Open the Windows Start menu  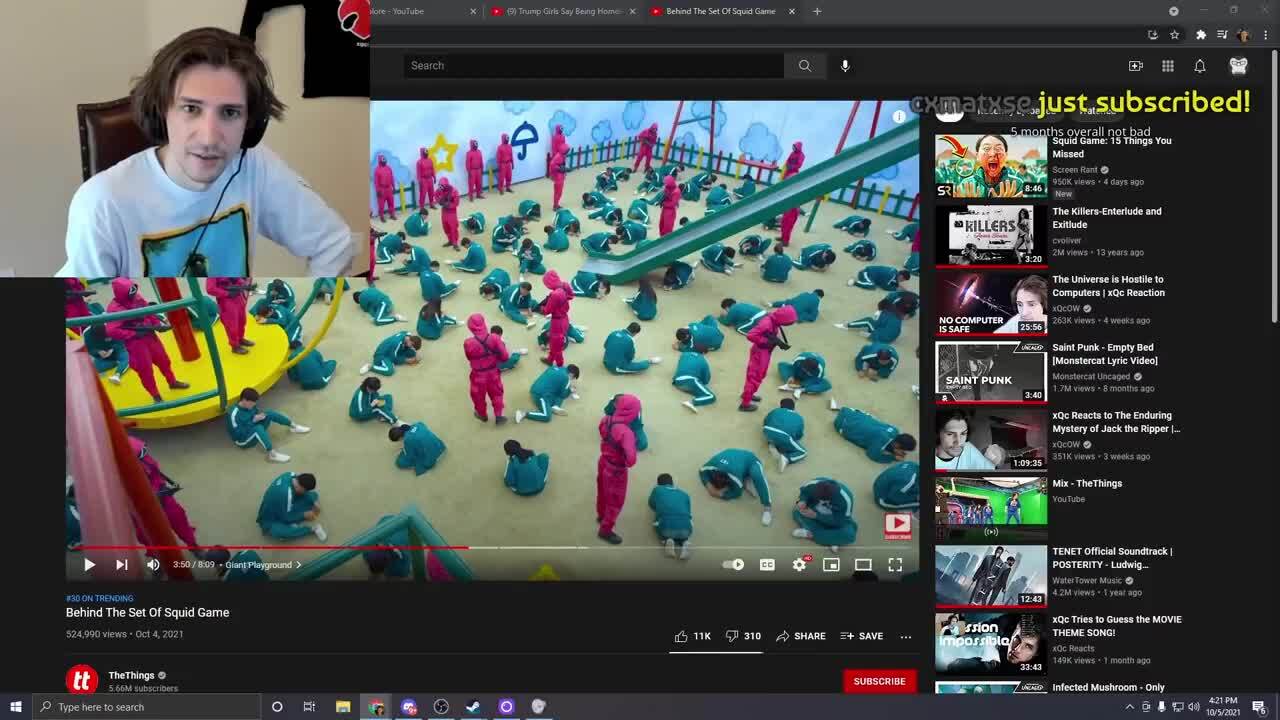click(15, 707)
